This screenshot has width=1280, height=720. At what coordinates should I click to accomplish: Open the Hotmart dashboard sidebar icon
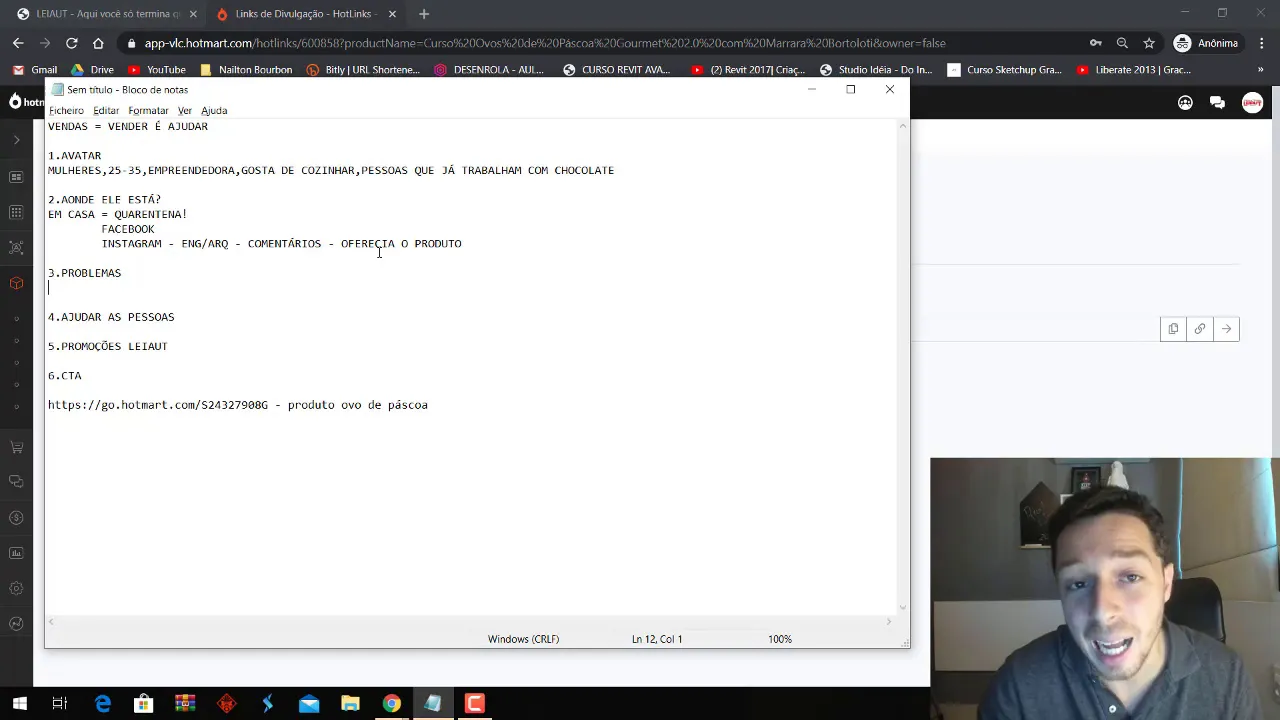pyautogui.click(x=16, y=177)
